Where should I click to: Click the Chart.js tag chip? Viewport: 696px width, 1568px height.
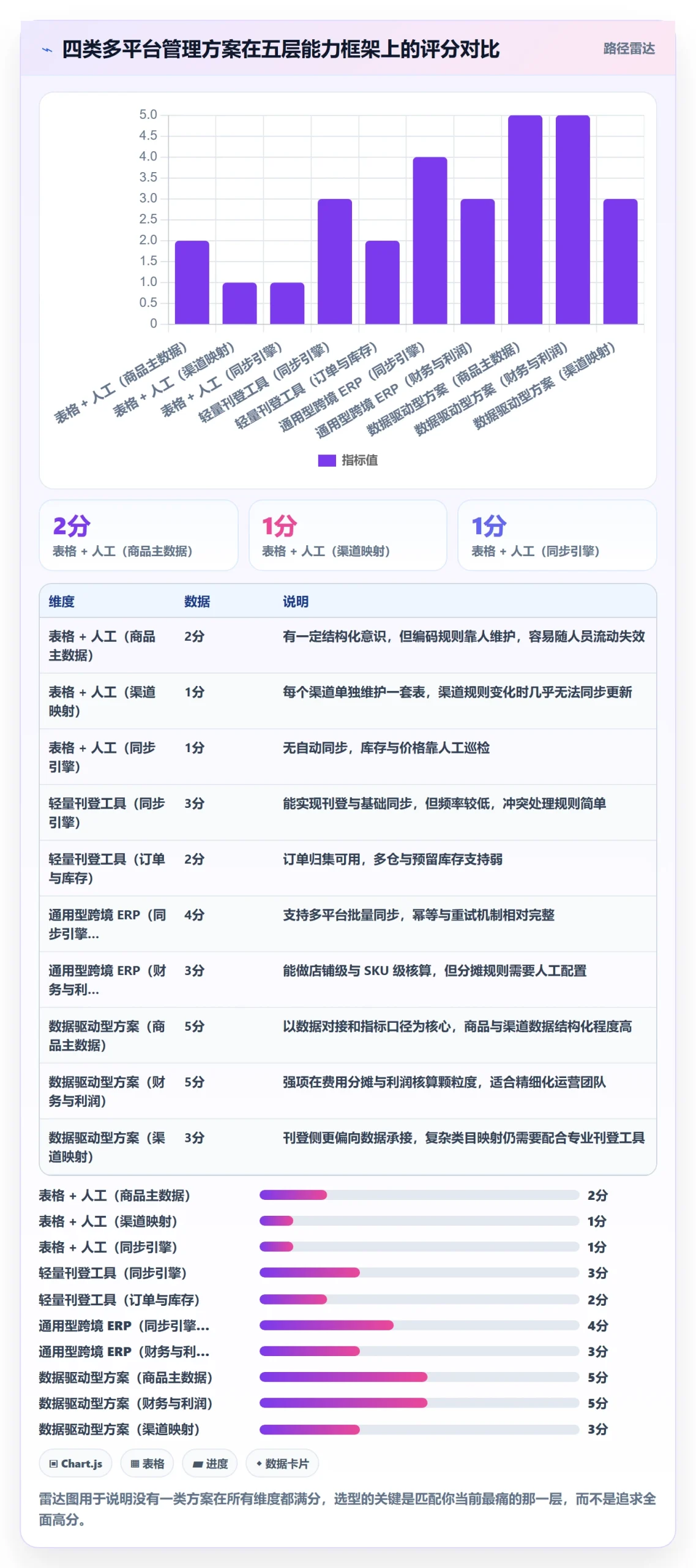[75, 1463]
